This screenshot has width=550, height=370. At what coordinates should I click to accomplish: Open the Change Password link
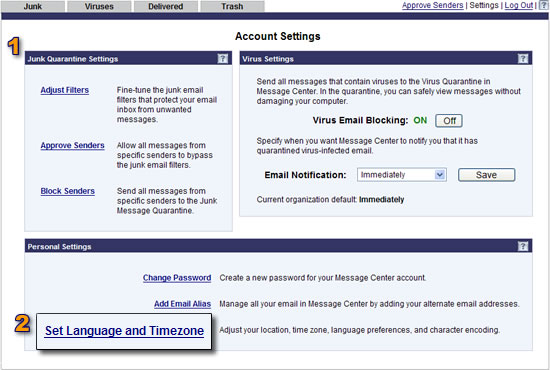point(177,278)
